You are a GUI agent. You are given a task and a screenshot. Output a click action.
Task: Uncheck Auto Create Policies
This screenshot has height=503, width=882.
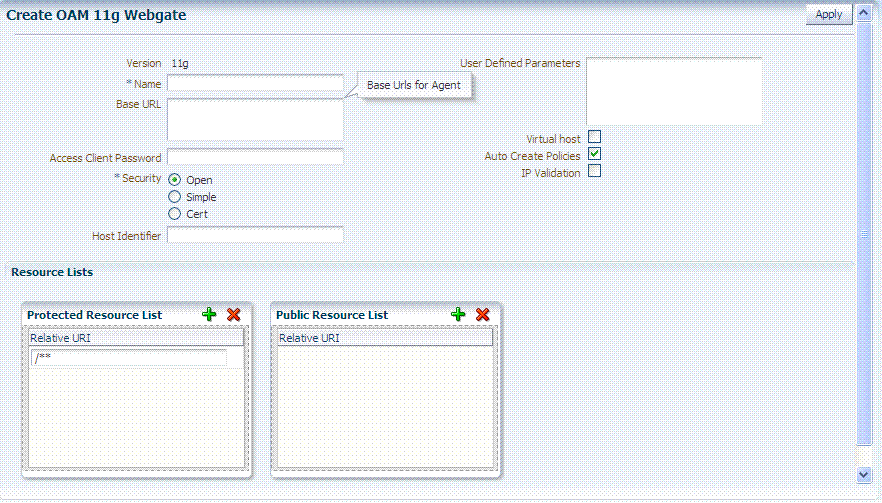(595, 154)
